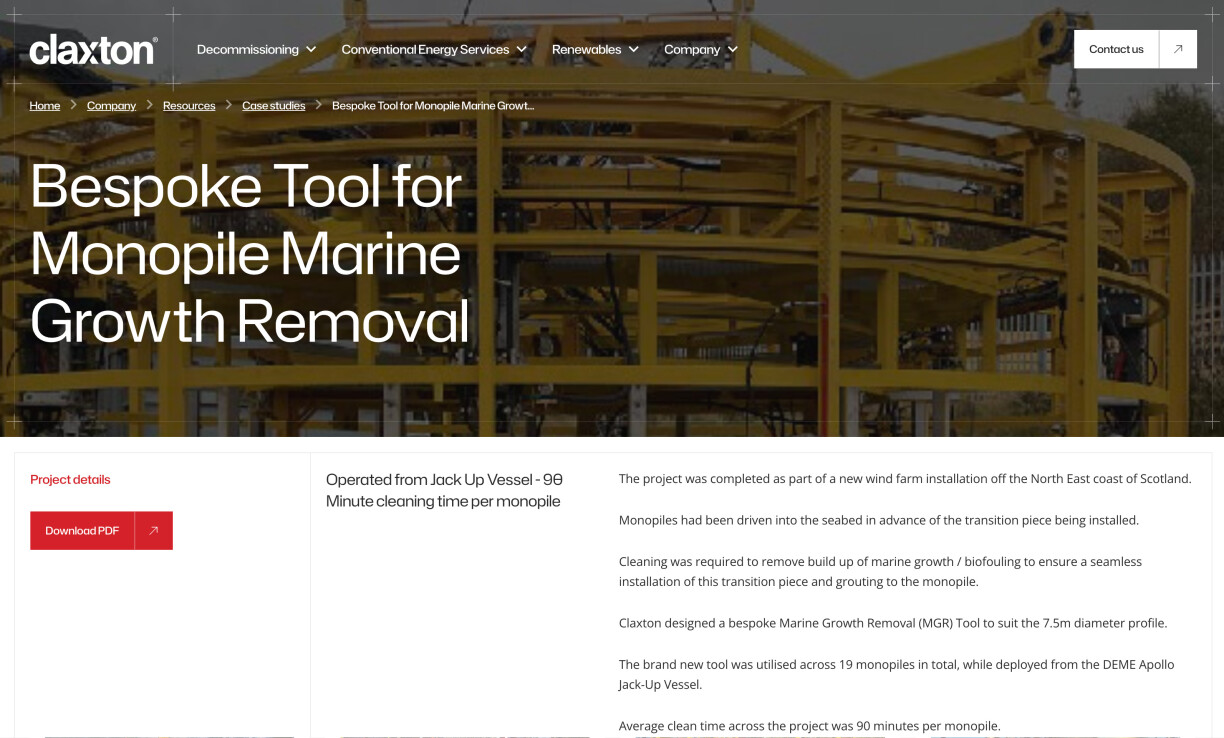Select Renewables in the top navigation
The height and width of the screenshot is (738, 1224).
(586, 50)
